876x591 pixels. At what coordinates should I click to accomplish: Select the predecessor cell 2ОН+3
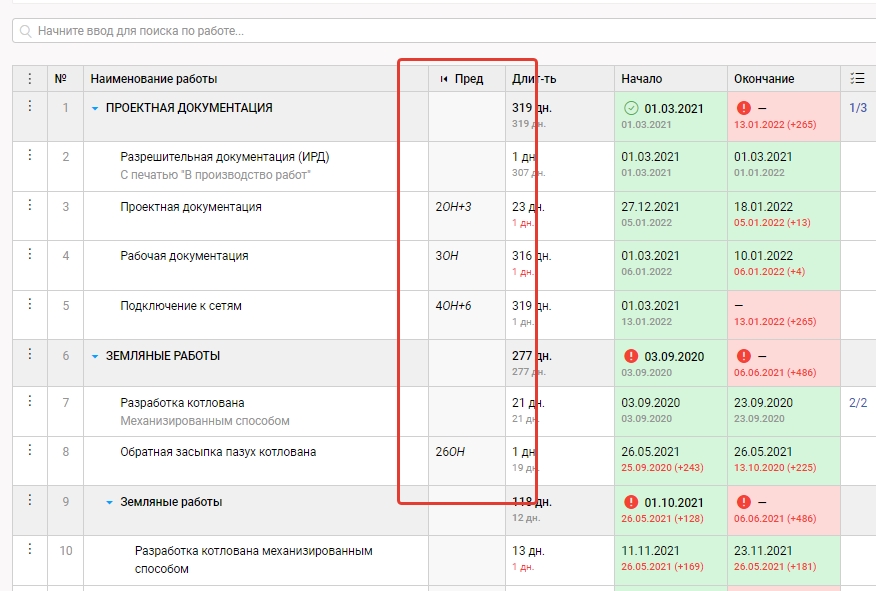[453, 207]
